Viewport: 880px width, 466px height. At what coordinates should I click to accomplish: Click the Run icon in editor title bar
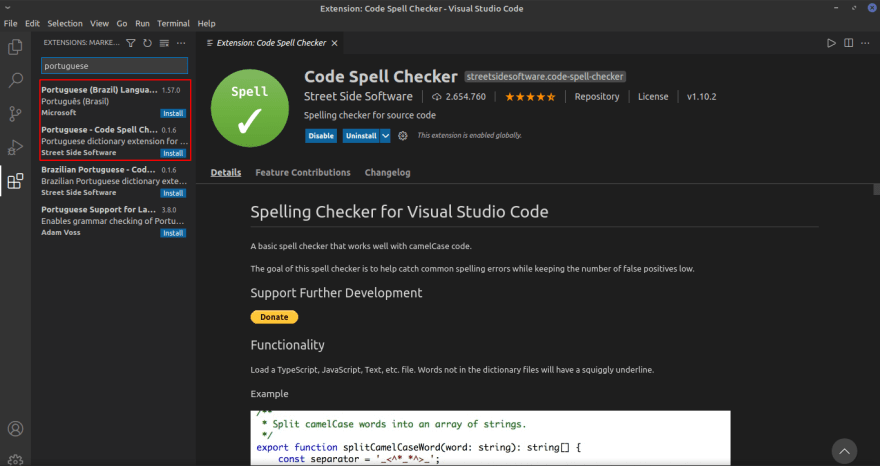tap(831, 43)
